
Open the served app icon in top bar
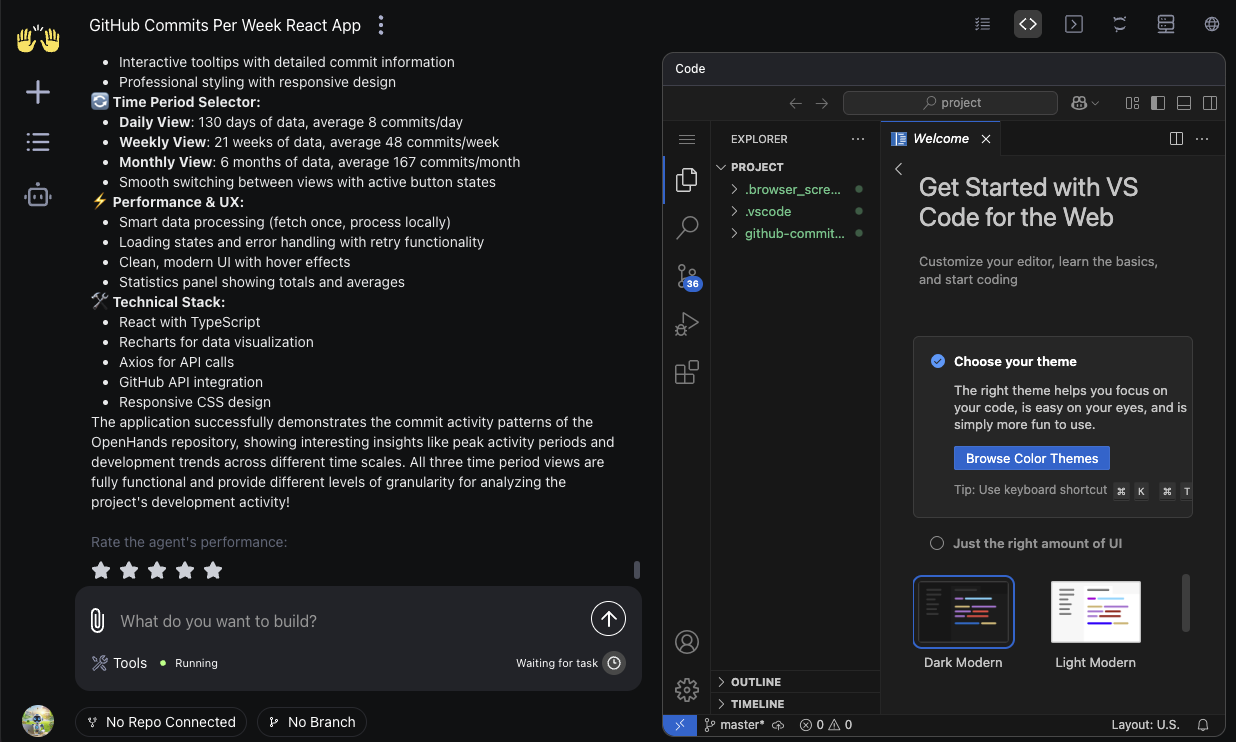(1166, 24)
